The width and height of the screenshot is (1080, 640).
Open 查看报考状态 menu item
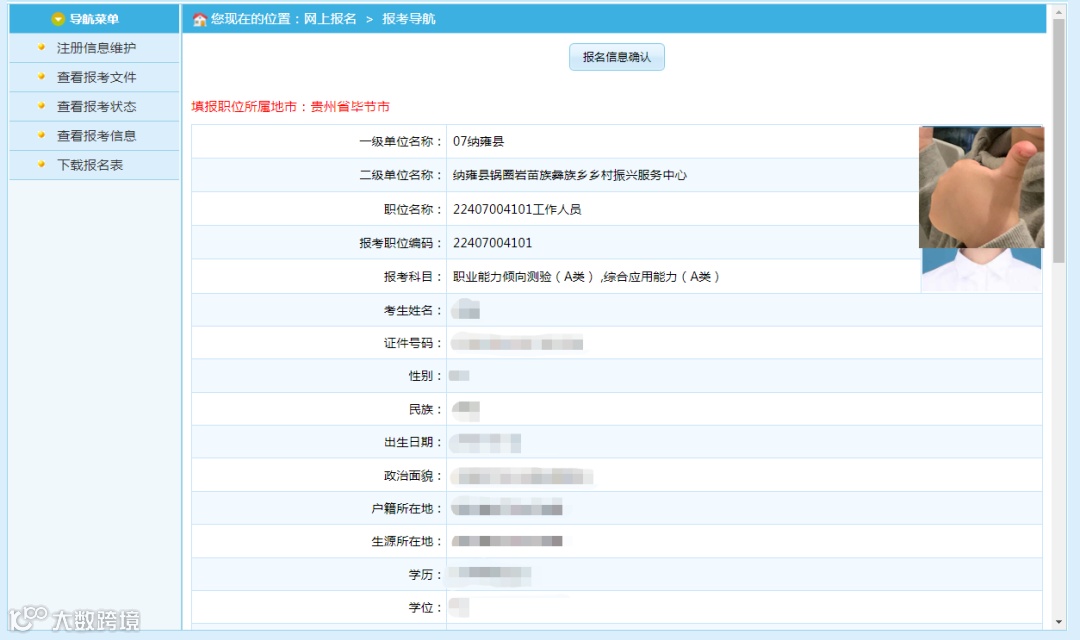(96, 107)
